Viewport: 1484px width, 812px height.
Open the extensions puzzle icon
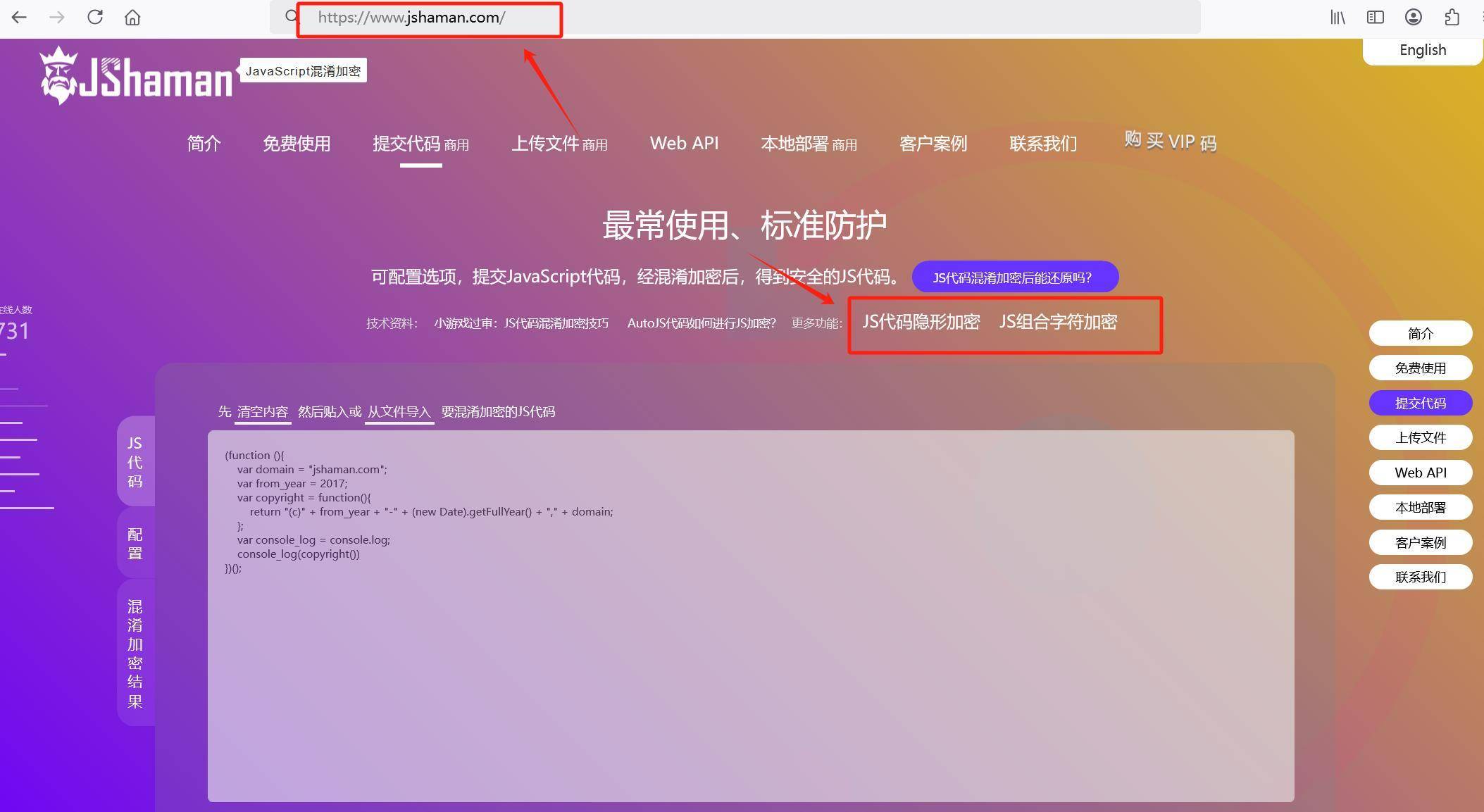click(x=1452, y=18)
